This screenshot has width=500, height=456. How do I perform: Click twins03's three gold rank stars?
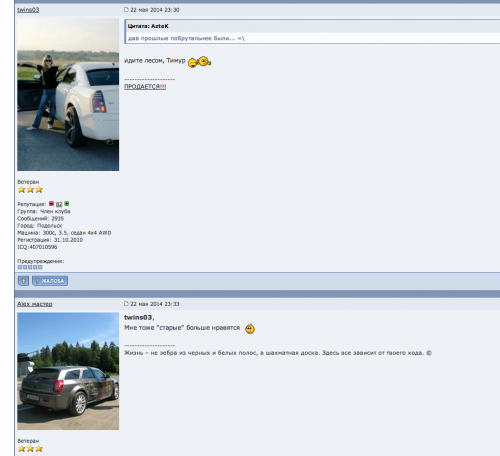(30, 190)
